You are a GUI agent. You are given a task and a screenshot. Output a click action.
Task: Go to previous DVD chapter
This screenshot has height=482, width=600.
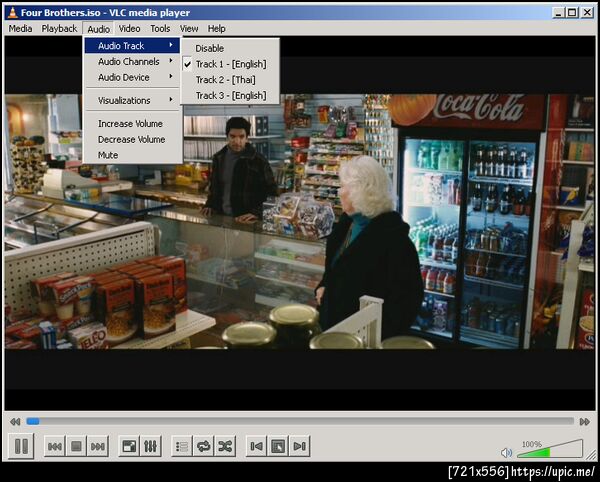click(256, 446)
